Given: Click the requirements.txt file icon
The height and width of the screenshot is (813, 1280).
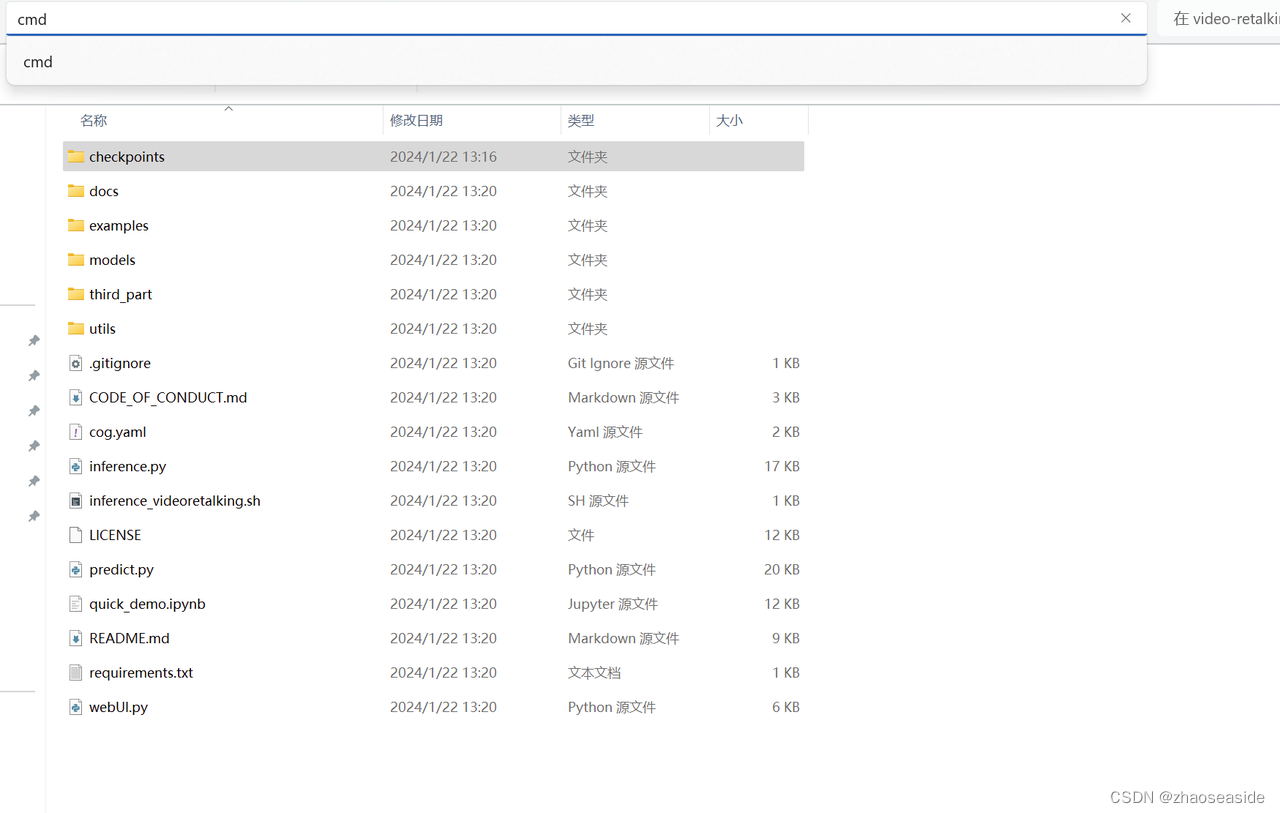Looking at the screenshot, I should [x=76, y=673].
